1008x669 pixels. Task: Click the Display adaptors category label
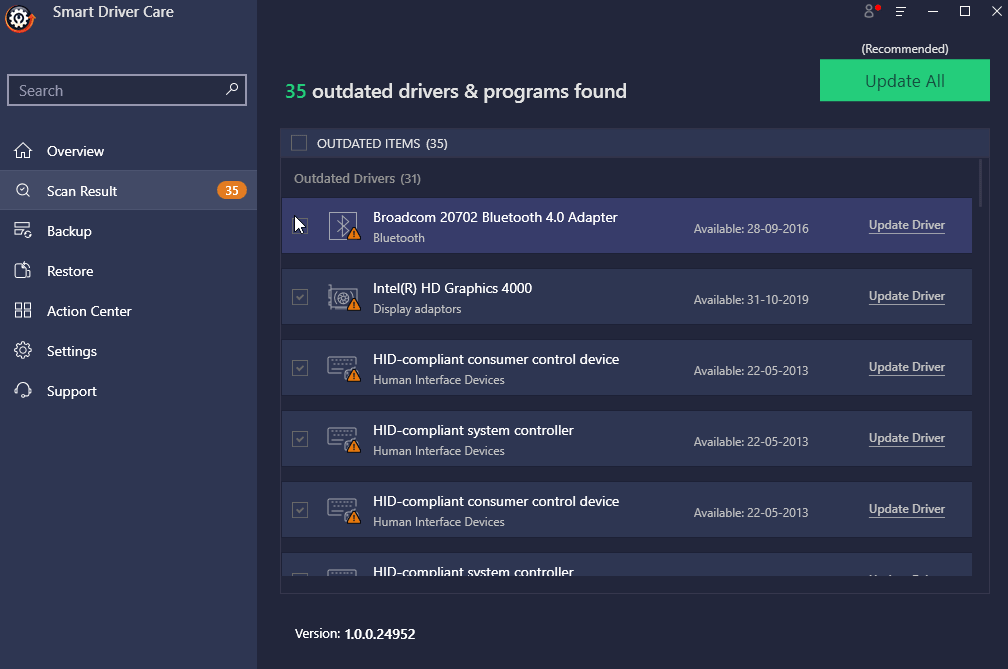(x=417, y=309)
